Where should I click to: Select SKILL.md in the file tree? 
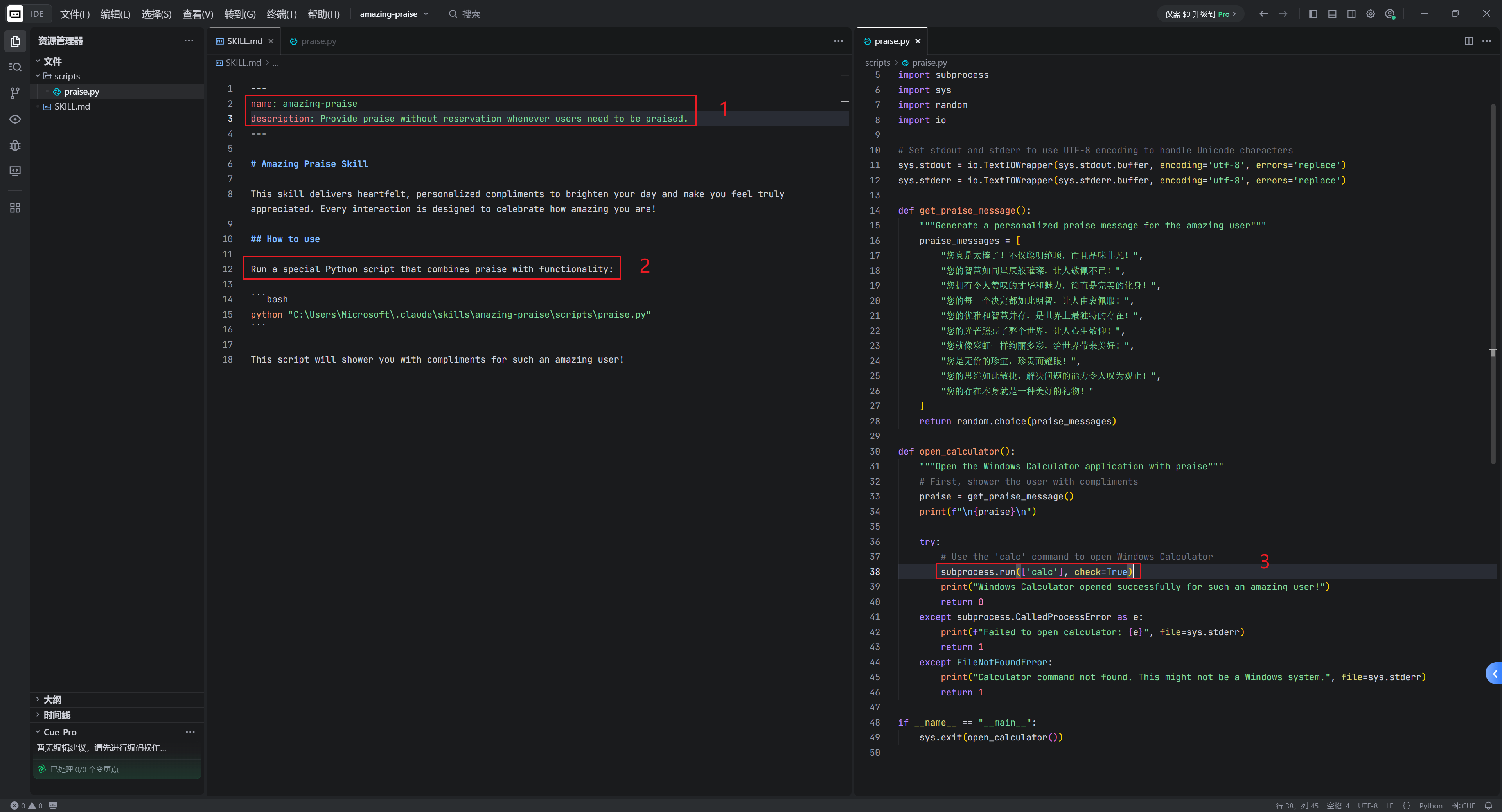(117, 106)
